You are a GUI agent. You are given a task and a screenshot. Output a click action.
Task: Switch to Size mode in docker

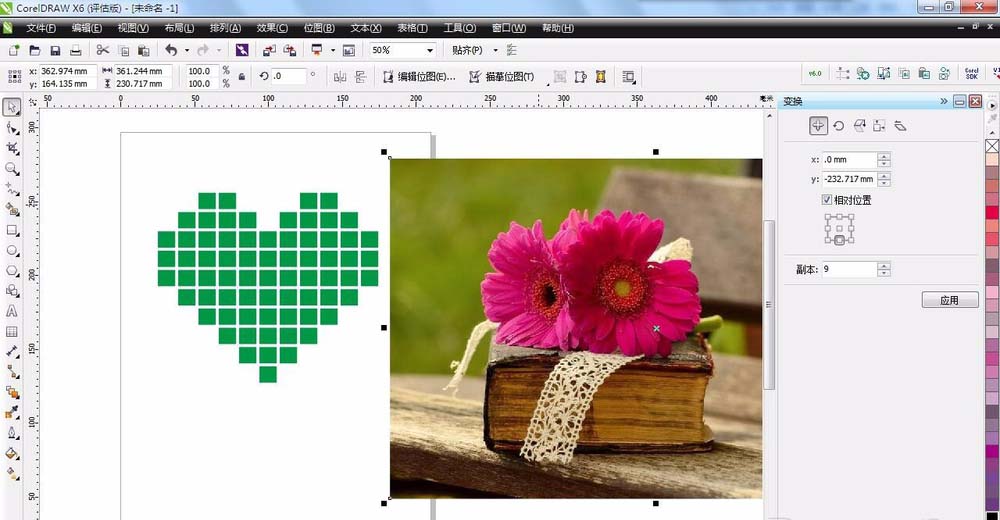(879, 126)
